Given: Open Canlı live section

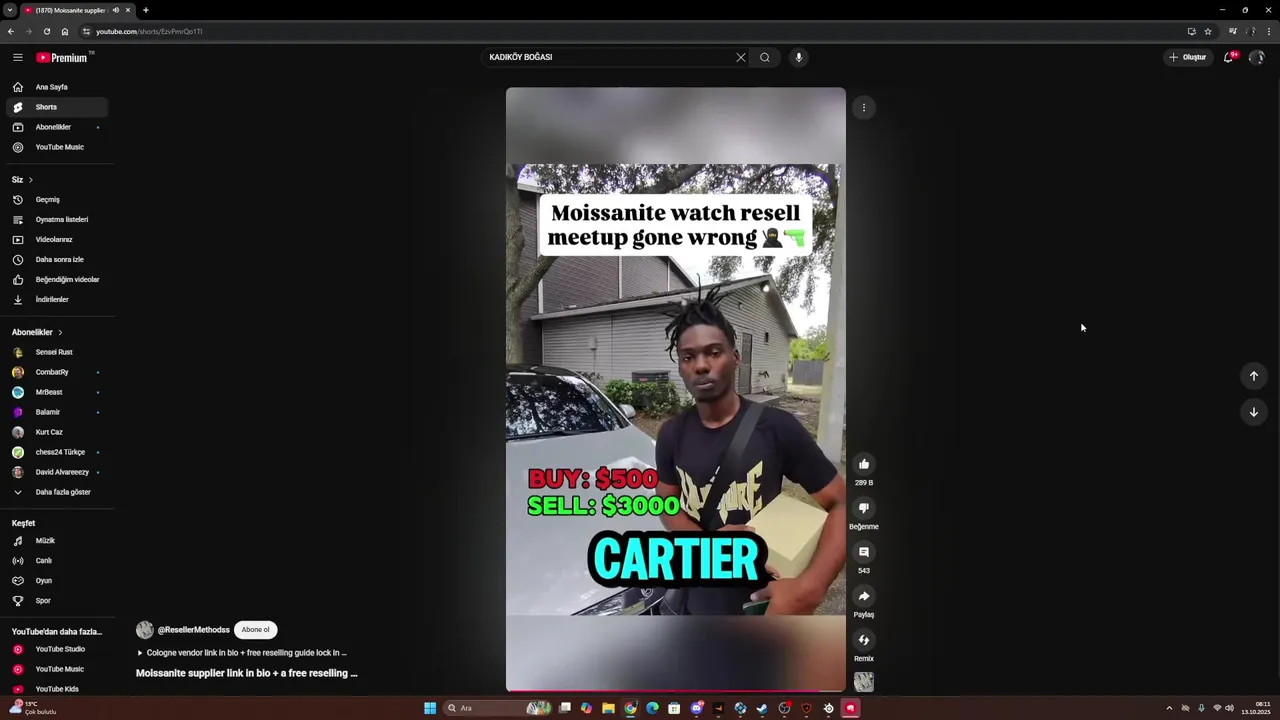Looking at the screenshot, I should click(x=56, y=561).
